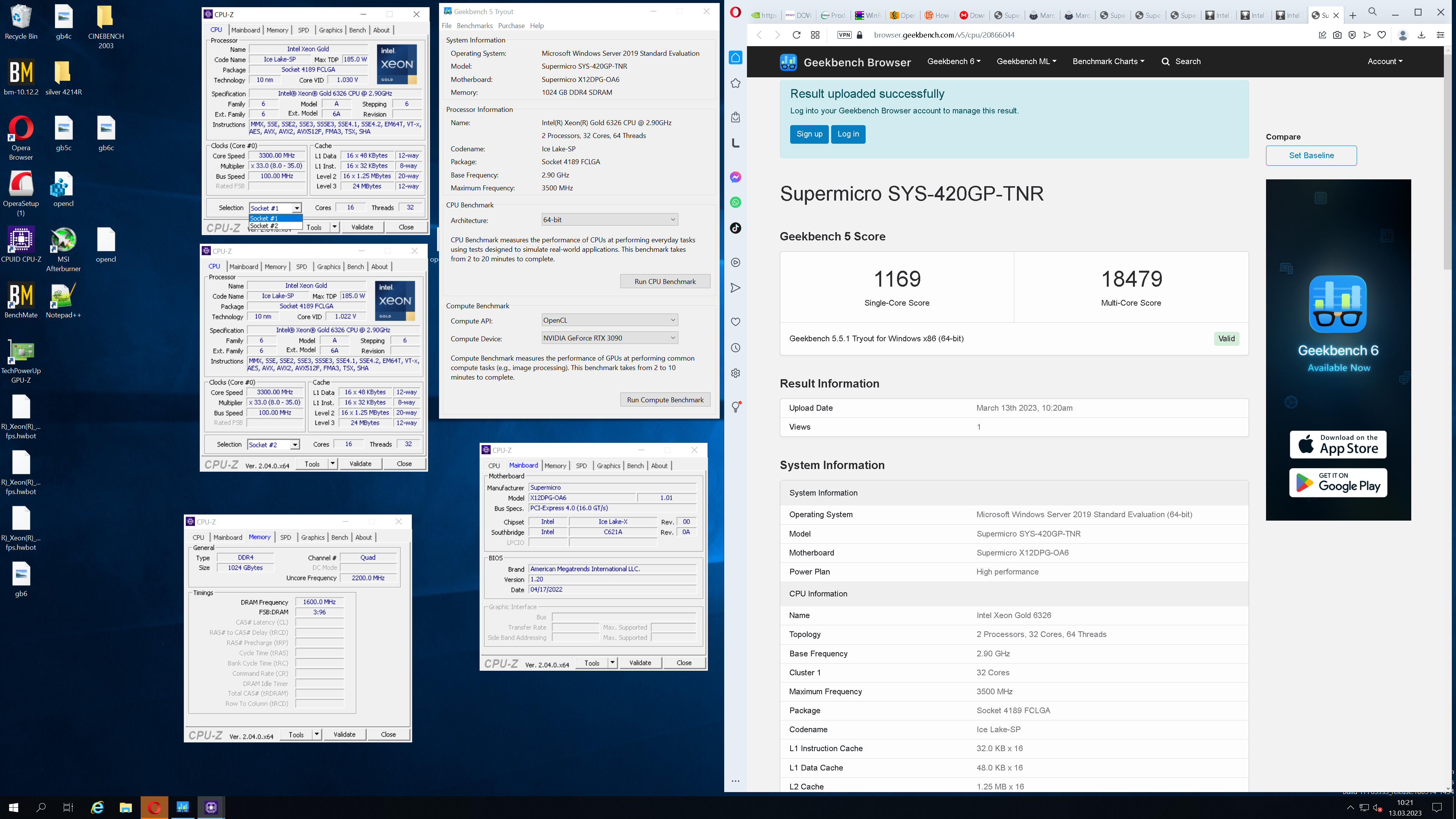
Task: Expand the Benchmark Charts navigation menu
Action: pos(1108,61)
